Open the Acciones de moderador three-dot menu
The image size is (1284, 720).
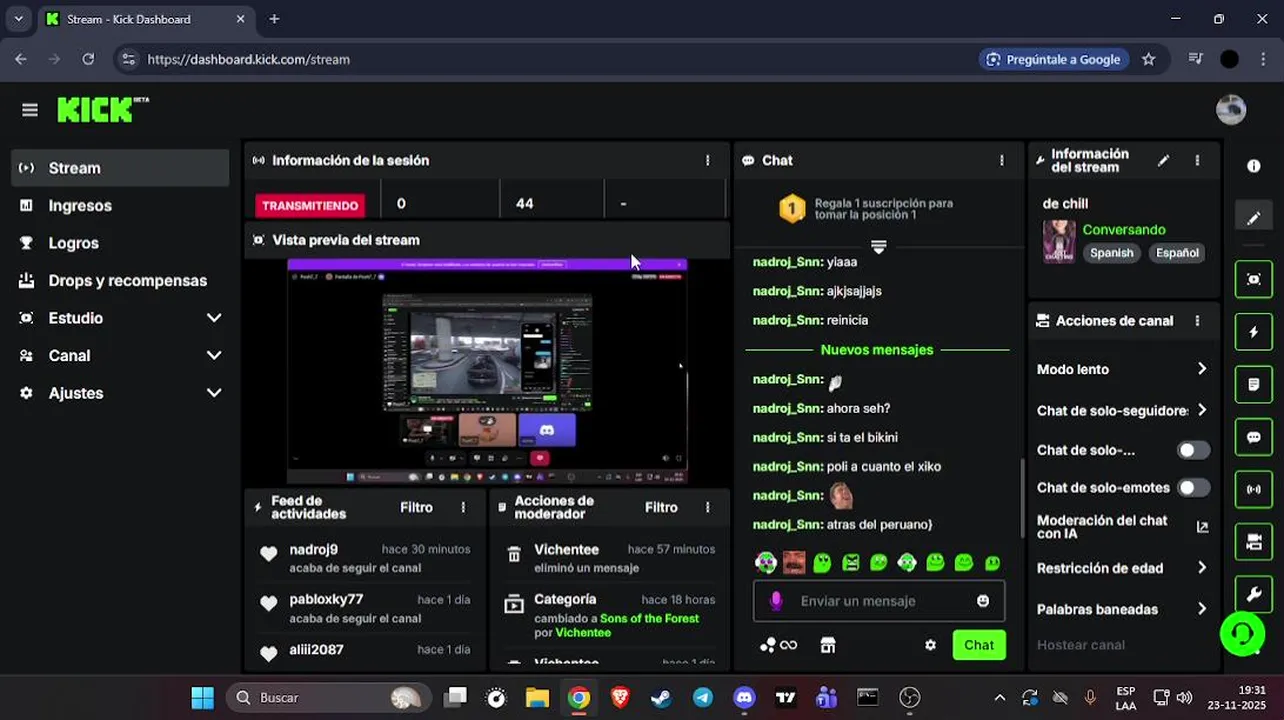click(707, 507)
